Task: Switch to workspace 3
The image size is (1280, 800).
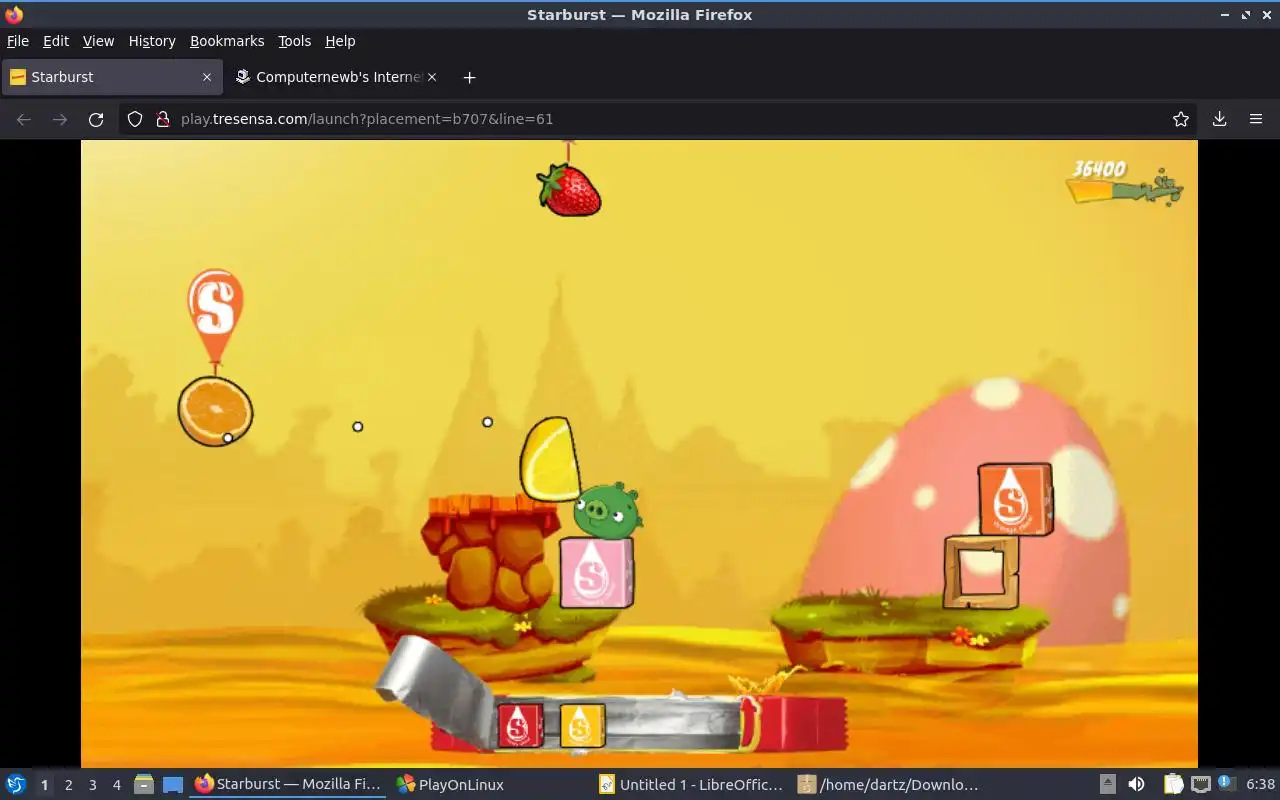Action: [x=92, y=785]
